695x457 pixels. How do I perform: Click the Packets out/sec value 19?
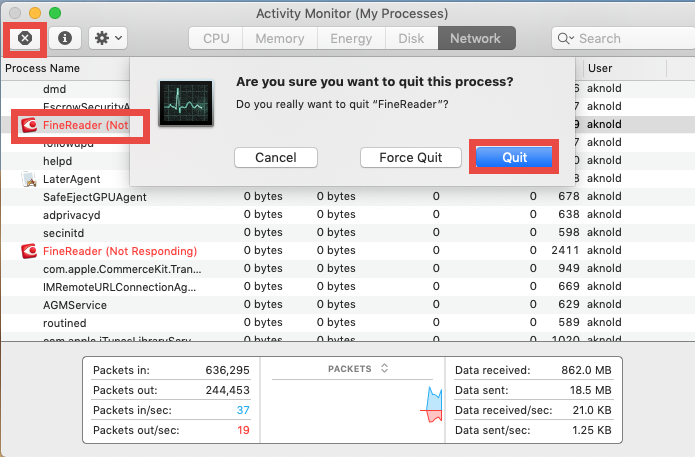[x=243, y=430]
